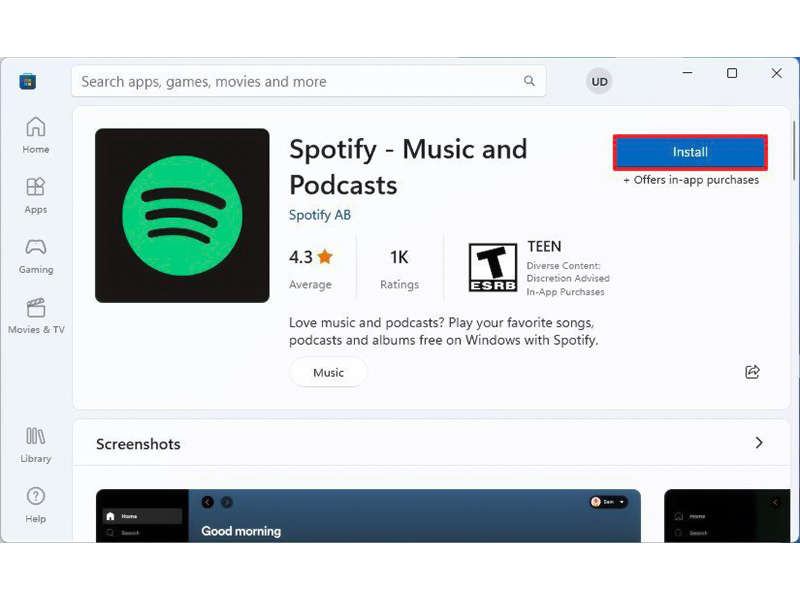800x600 pixels.
Task: Click the ESRB Teen rating badge
Action: [x=492, y=268]
